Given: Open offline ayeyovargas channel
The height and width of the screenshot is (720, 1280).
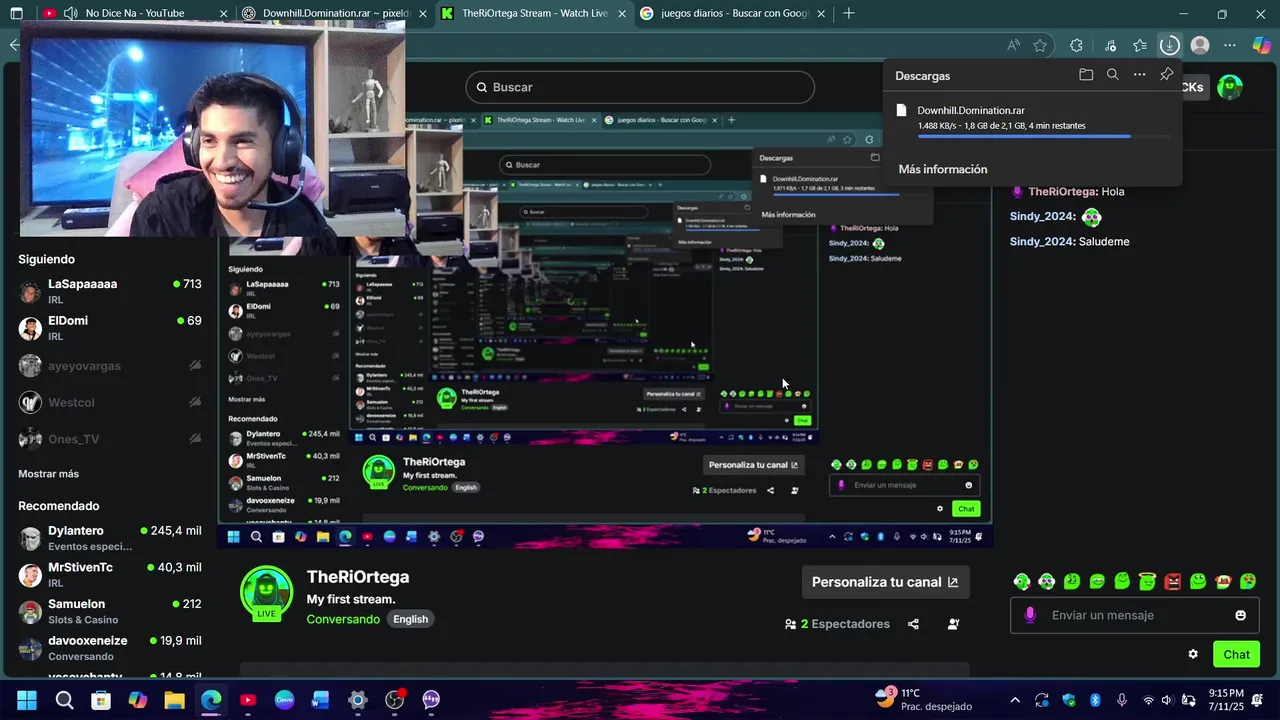Looking at the screenshot, I should point(110,366).
